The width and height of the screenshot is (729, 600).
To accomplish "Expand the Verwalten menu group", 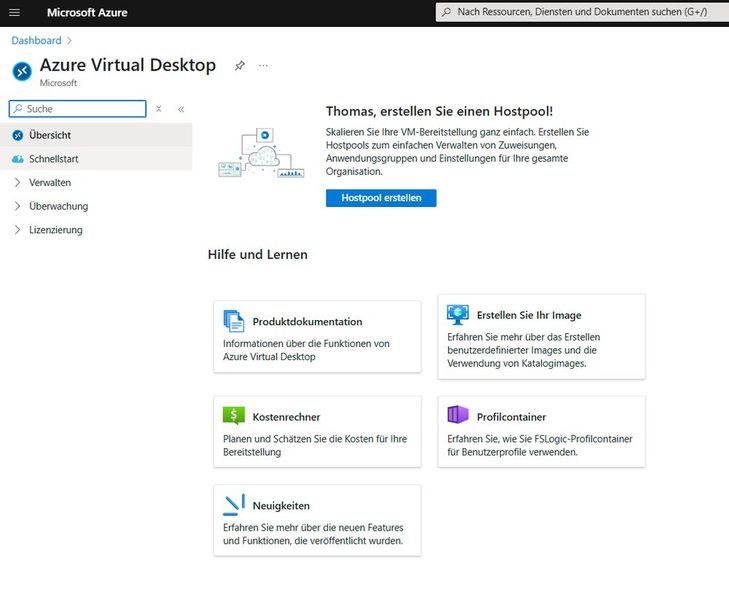I will pyautogui.click(x=17, y=183).
